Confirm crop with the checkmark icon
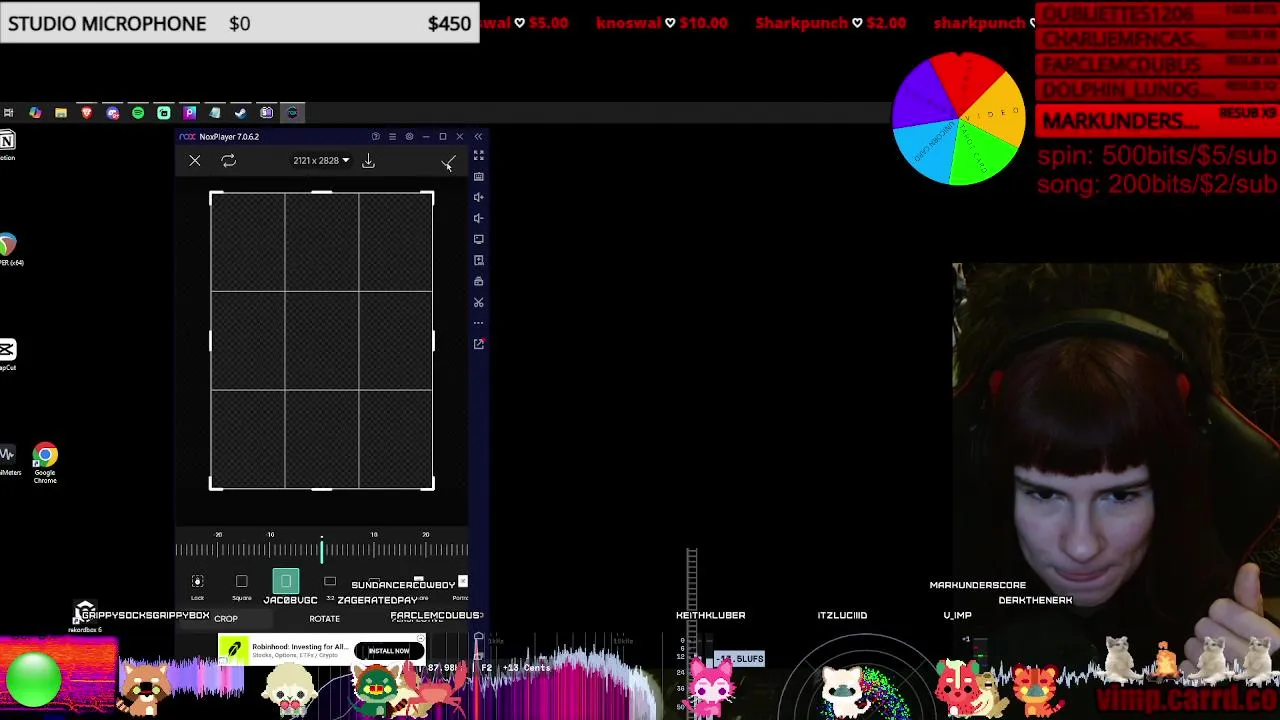 pos(448,162)
